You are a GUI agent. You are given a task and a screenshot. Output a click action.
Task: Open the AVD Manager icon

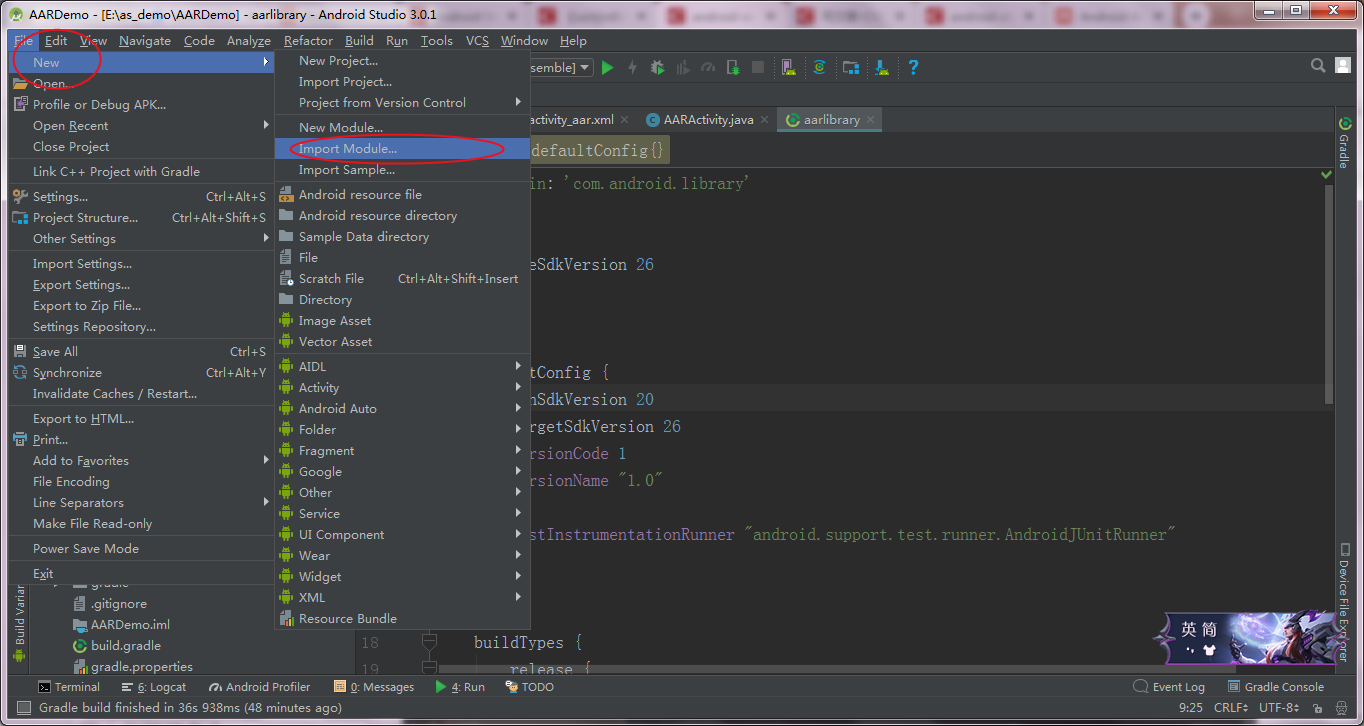click(787, 67)
